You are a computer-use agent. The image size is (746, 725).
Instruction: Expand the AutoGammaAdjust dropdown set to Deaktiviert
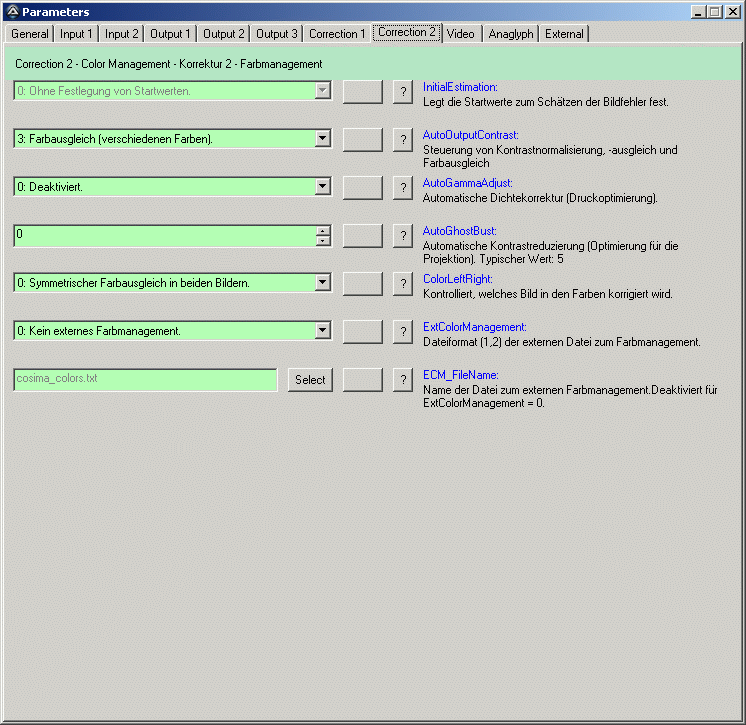point(322,186)
